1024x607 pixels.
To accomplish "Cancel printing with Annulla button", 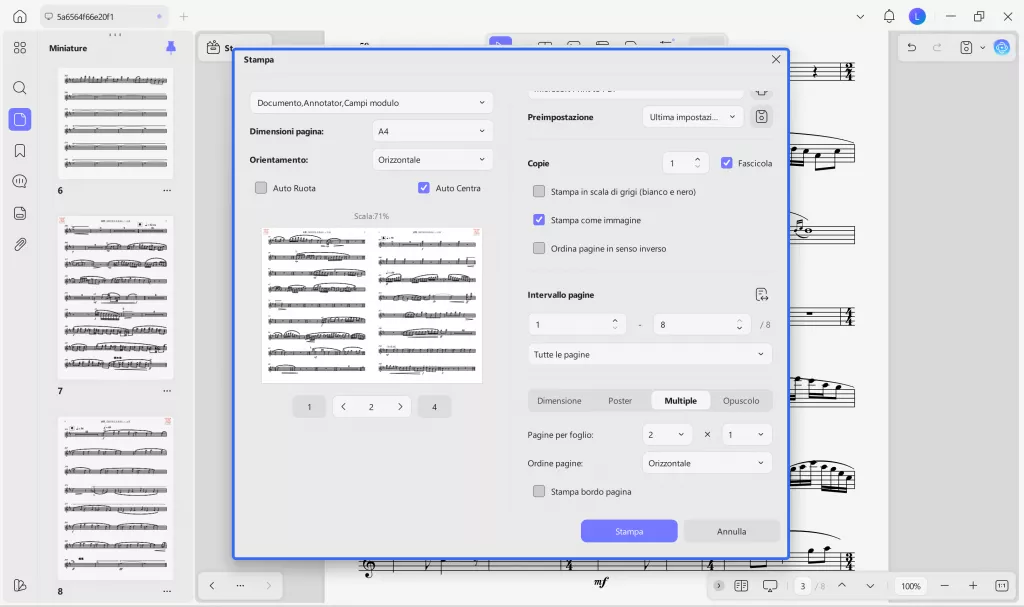I will pyautogui.click(x=732, y=531).
